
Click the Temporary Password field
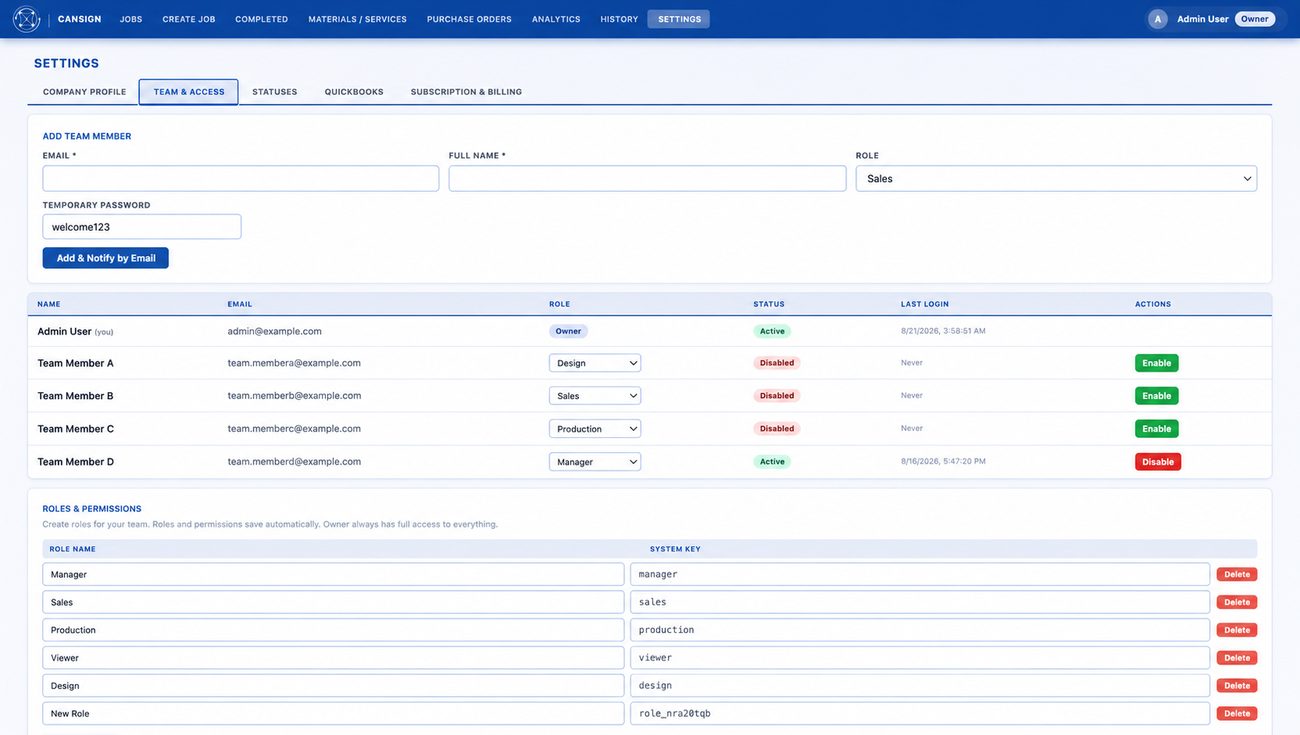coord(142,227)
